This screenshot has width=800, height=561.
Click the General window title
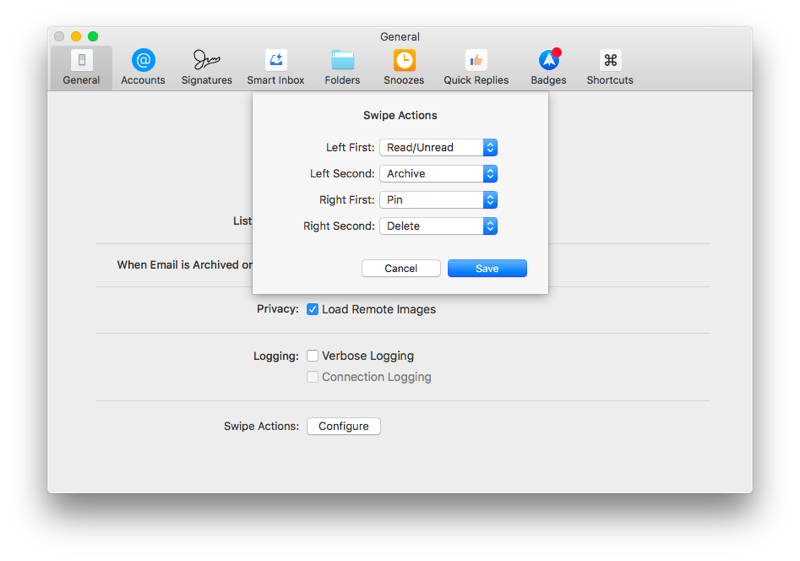(400, 37)
